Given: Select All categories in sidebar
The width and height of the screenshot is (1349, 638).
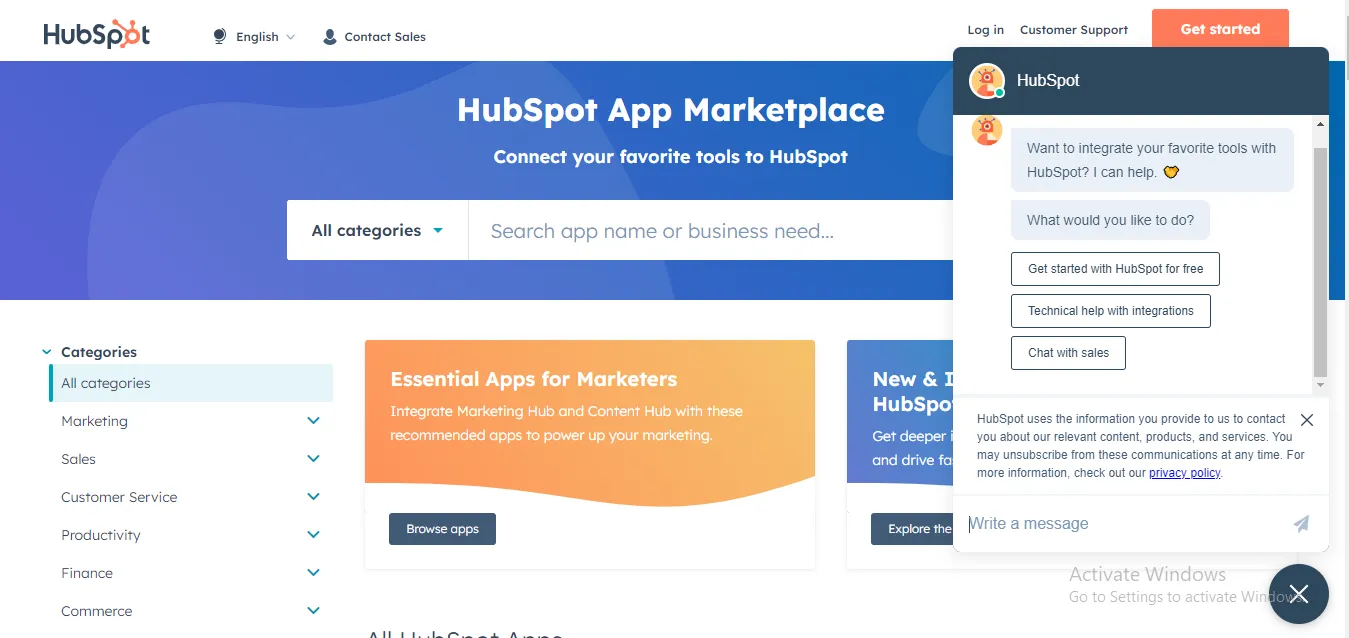Looking at the screenshot, I should click(191, 383).
